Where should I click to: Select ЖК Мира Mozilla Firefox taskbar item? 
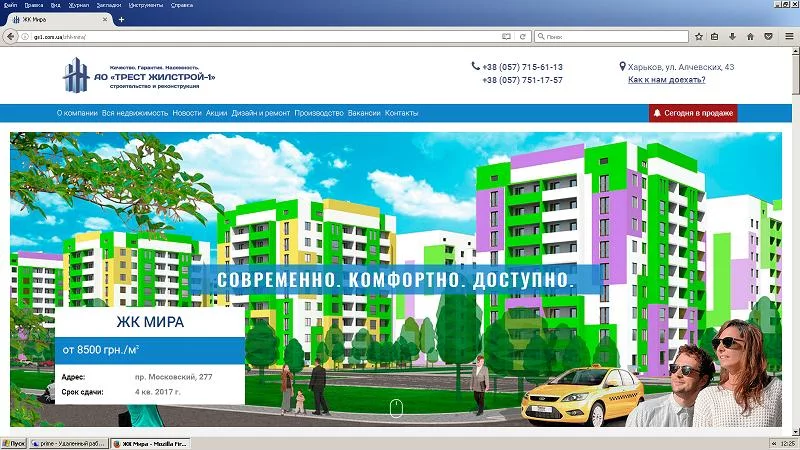click(x=151, y=444)
